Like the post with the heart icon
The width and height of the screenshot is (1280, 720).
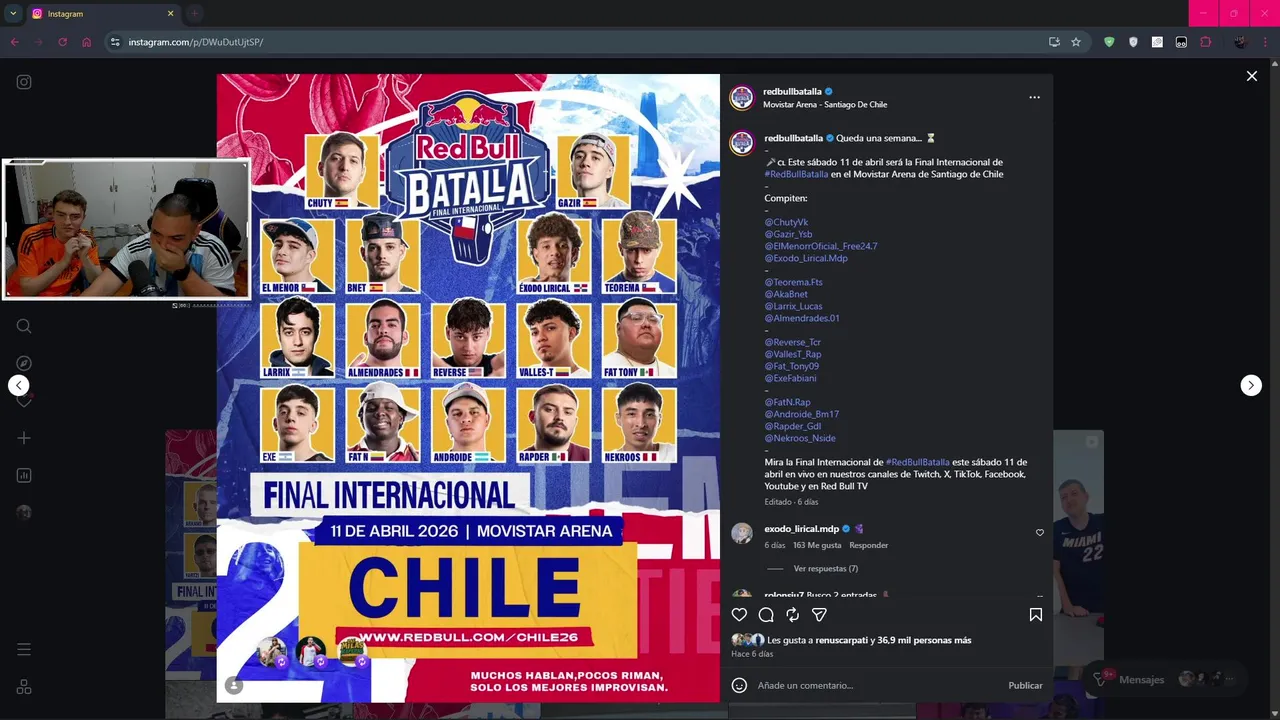739,615
